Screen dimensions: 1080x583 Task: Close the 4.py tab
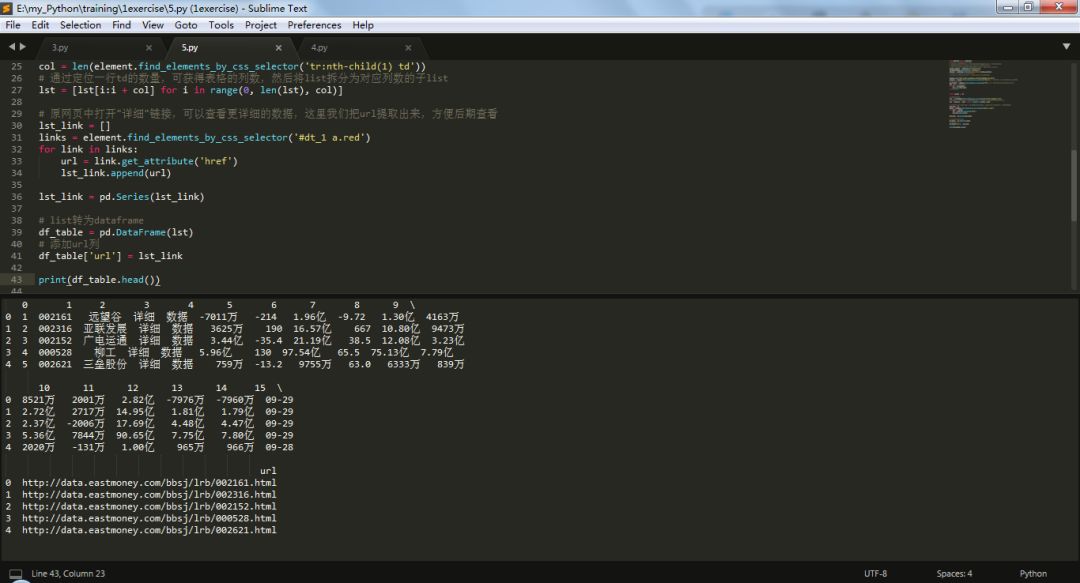pyautogui.click(x=408, y=47)
